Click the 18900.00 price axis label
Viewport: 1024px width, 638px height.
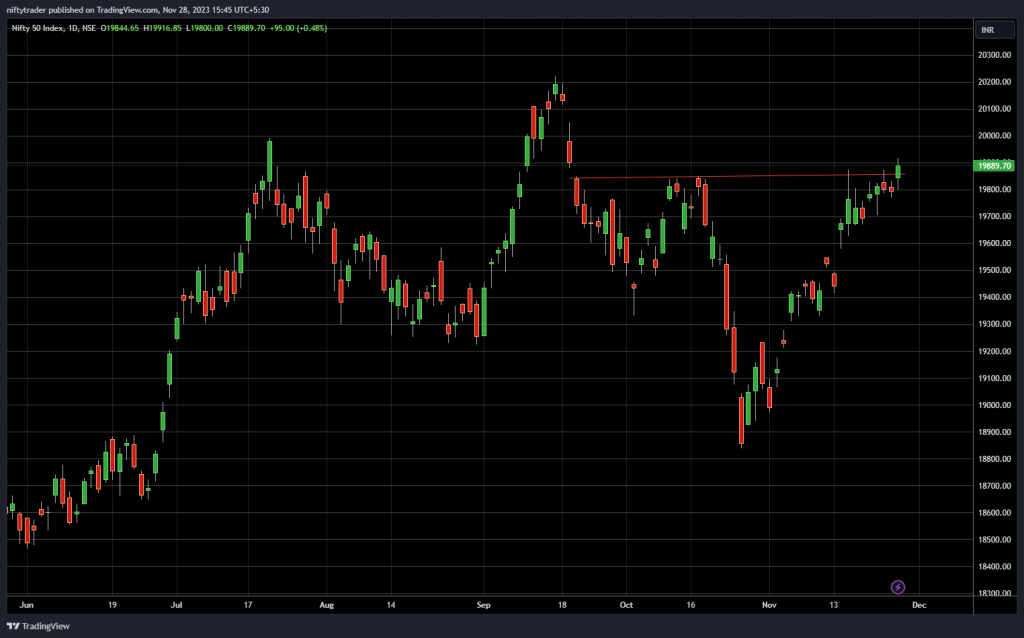pos(994,432)
